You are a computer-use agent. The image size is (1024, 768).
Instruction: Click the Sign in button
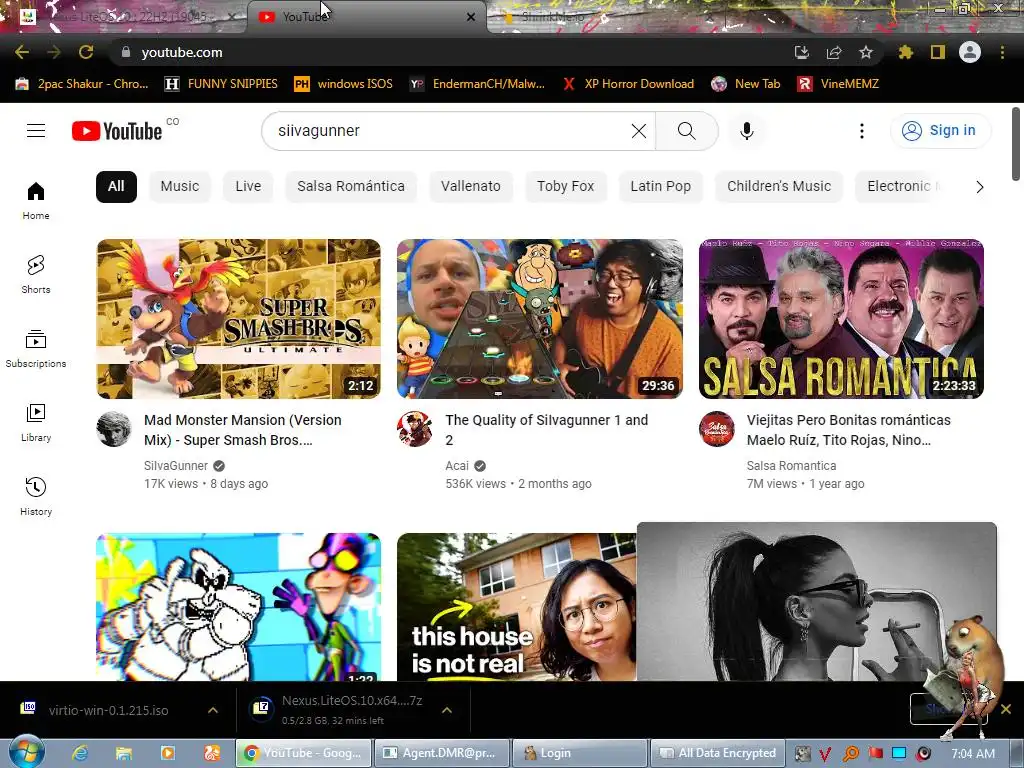click(x=940, y=131)
